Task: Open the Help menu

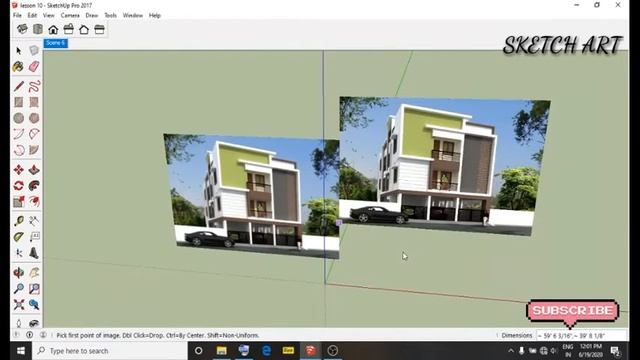Action: pos(155,15)
